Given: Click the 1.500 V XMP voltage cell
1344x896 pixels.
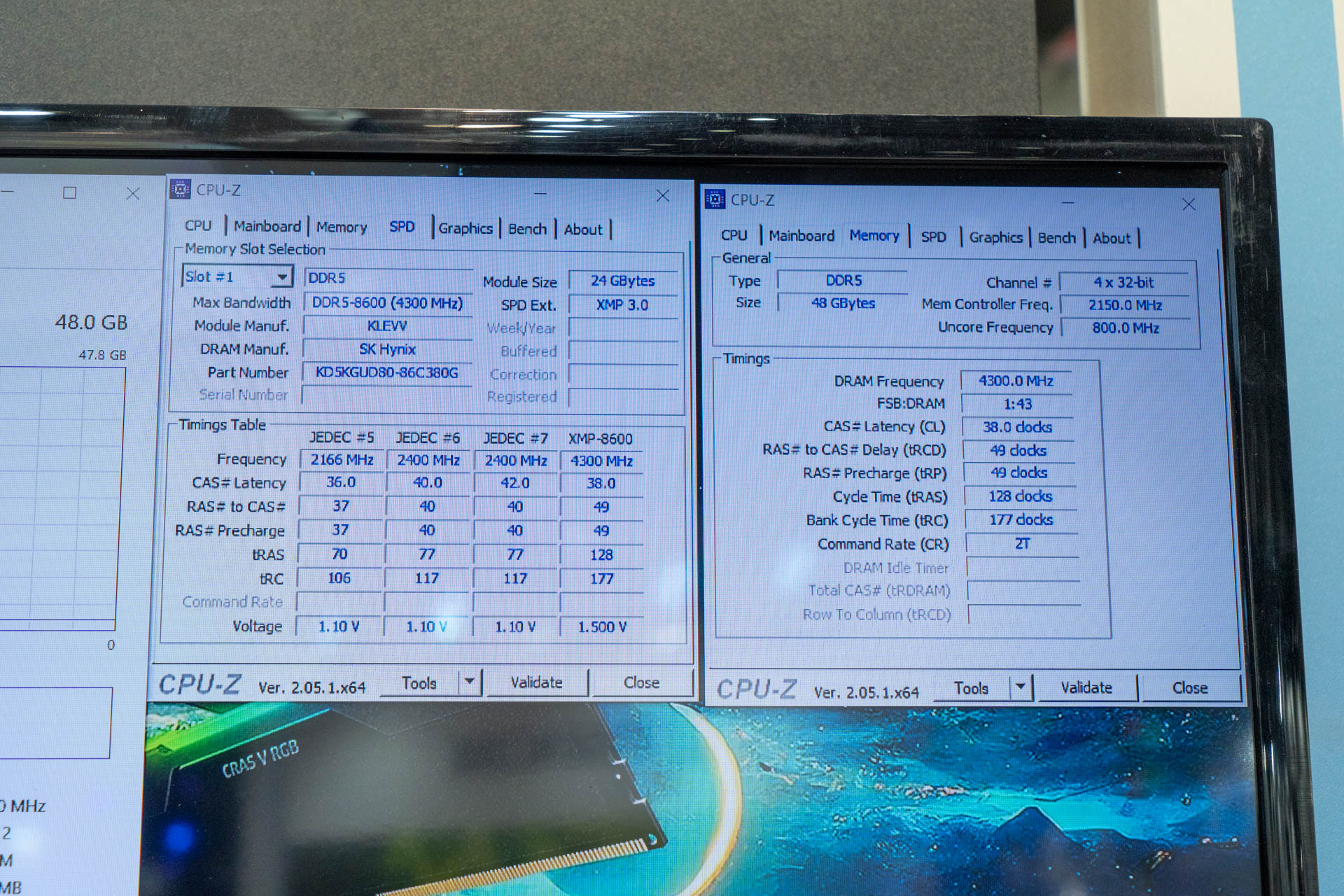Looking at the screenshot, I should point(602,626).
